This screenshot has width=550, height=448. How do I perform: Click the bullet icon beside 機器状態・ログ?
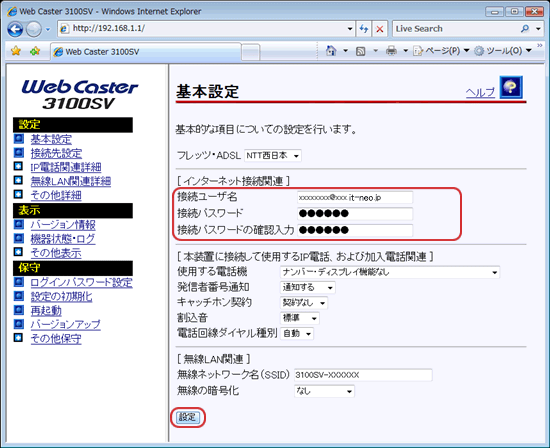coord(19,238)
